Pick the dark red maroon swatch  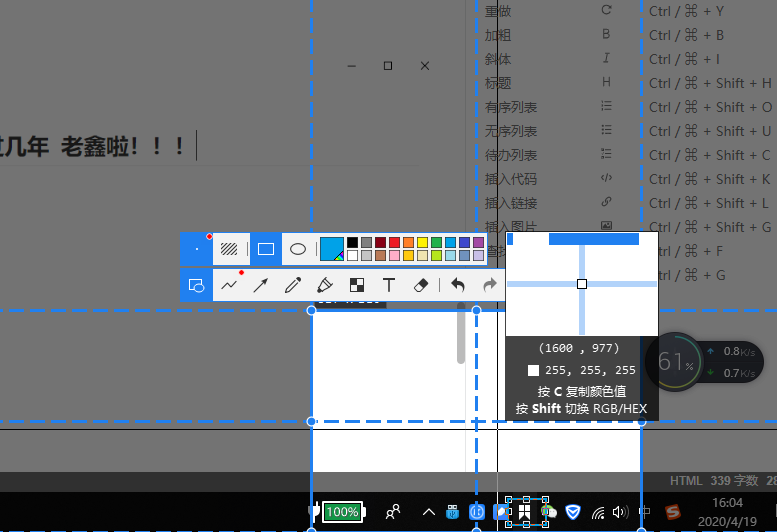[380, 242]
